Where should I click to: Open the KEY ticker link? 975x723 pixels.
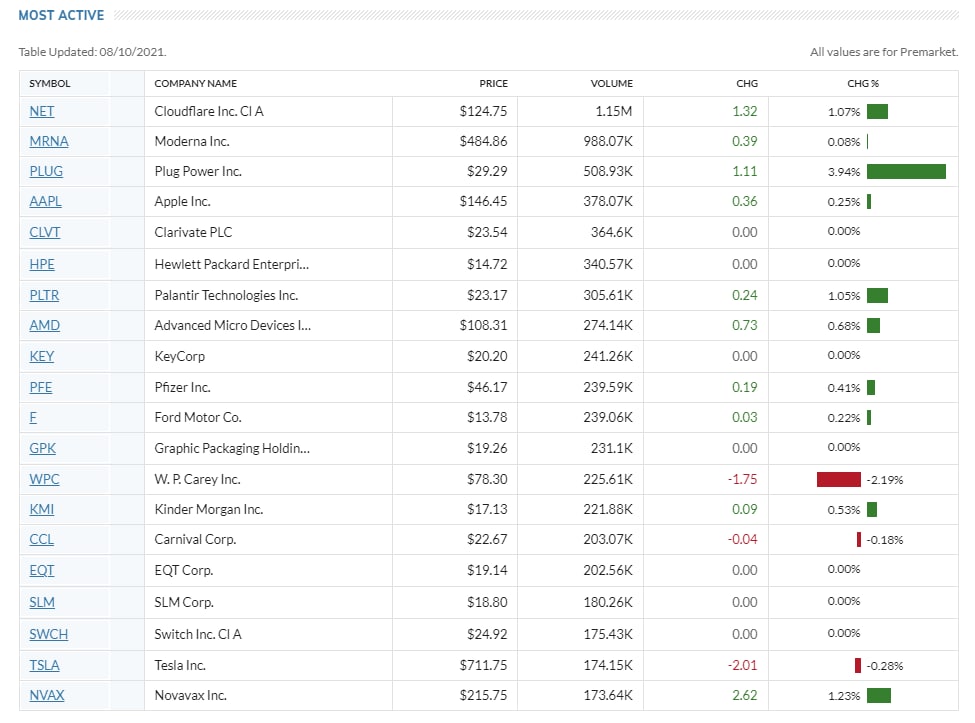pyautogui.click(x=42, y=356)
